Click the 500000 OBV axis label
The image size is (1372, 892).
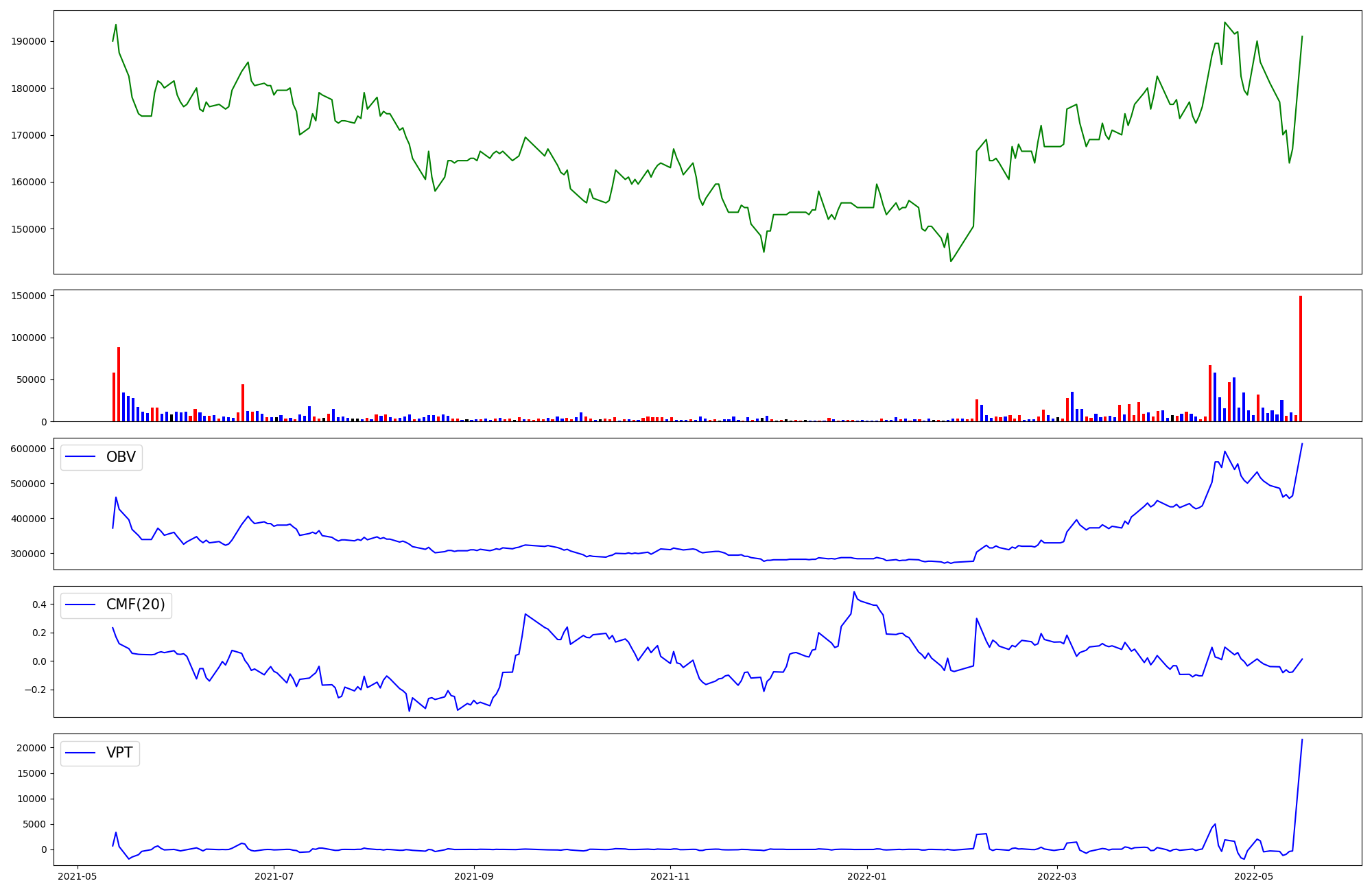coord(29,484)
